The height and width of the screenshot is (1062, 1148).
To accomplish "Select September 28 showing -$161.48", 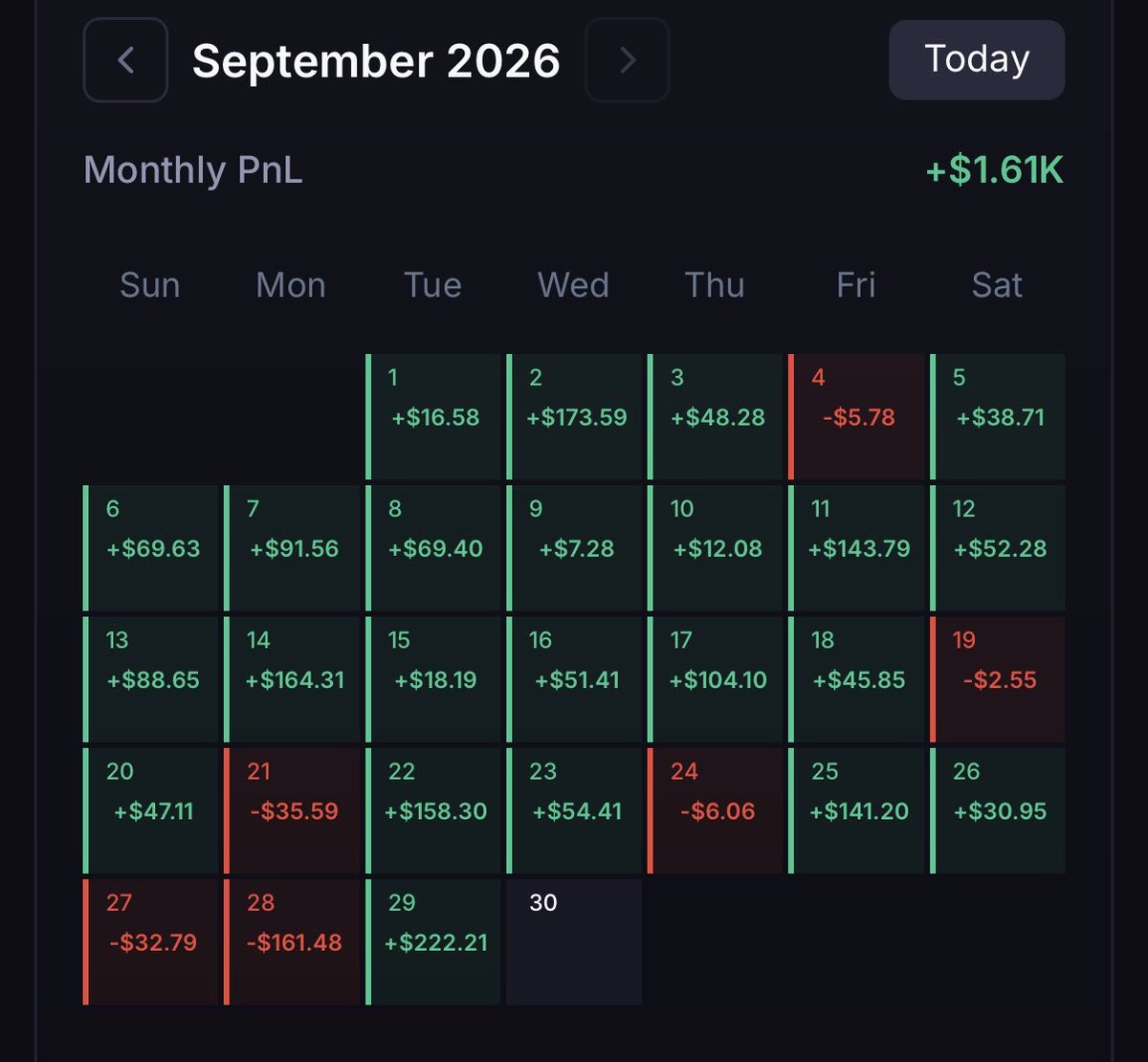I will (x=293, y=942).
